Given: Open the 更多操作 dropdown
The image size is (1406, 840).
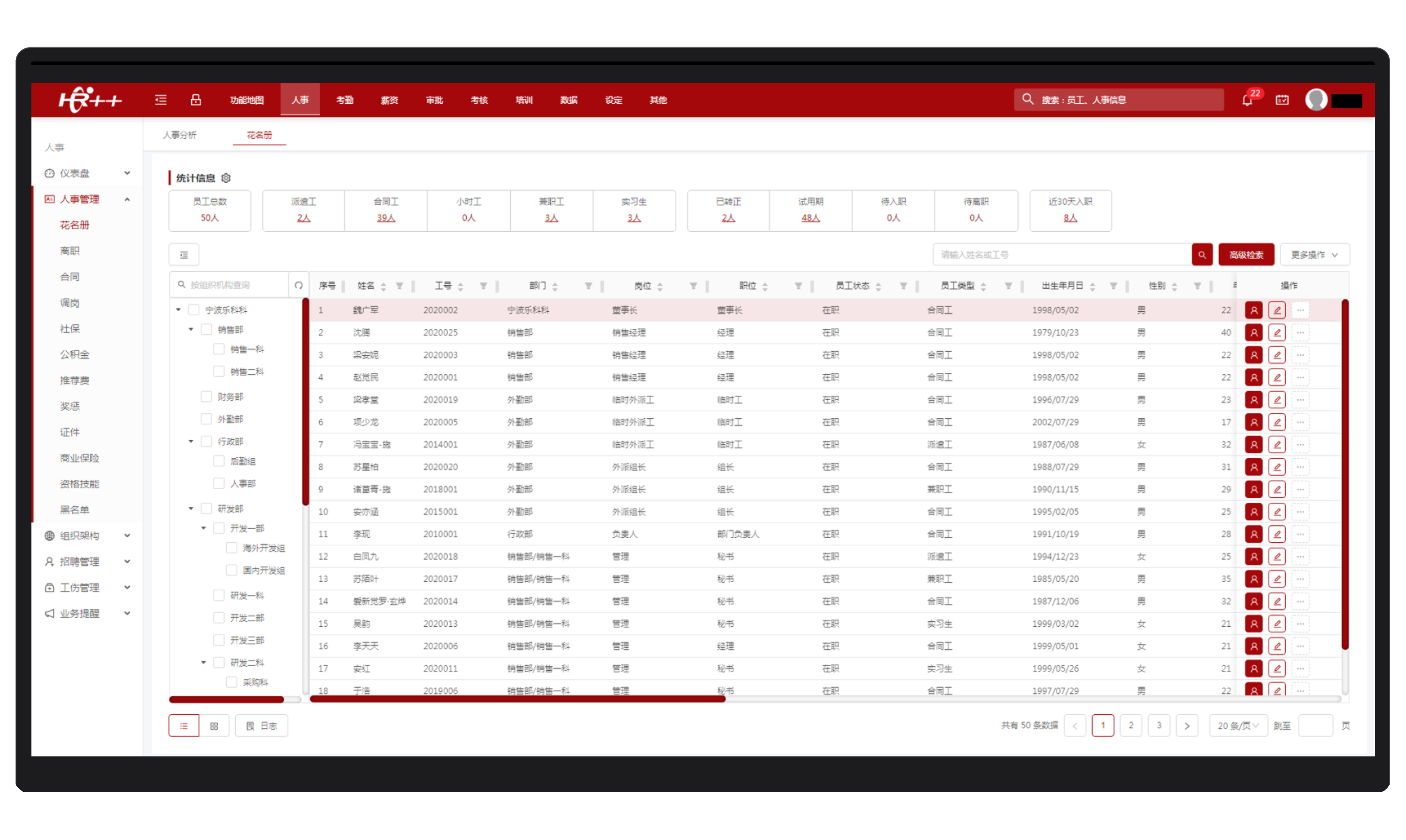Looking at the screenshot, I should coord(1314,255).
